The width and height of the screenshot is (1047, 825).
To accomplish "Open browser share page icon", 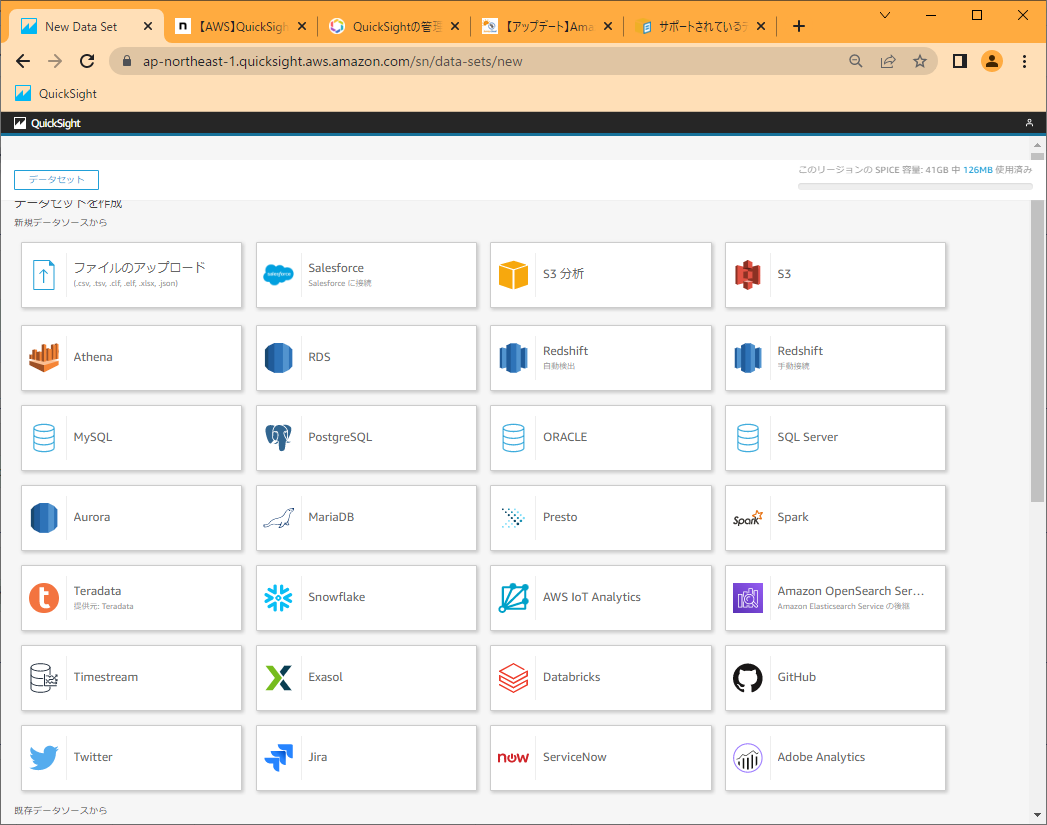I will click(x=888, y=61).
